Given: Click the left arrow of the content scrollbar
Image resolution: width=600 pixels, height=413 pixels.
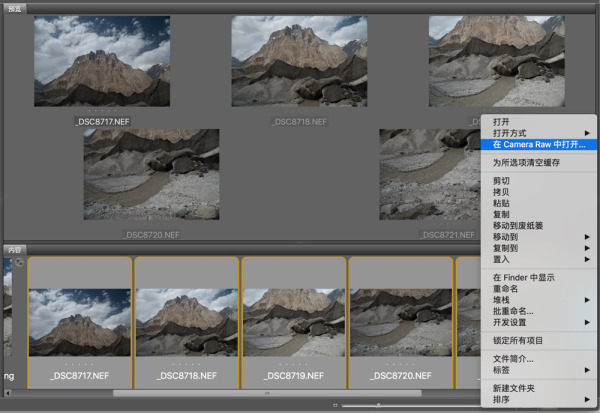Looking at the screenshot, I should pos(8,393).
